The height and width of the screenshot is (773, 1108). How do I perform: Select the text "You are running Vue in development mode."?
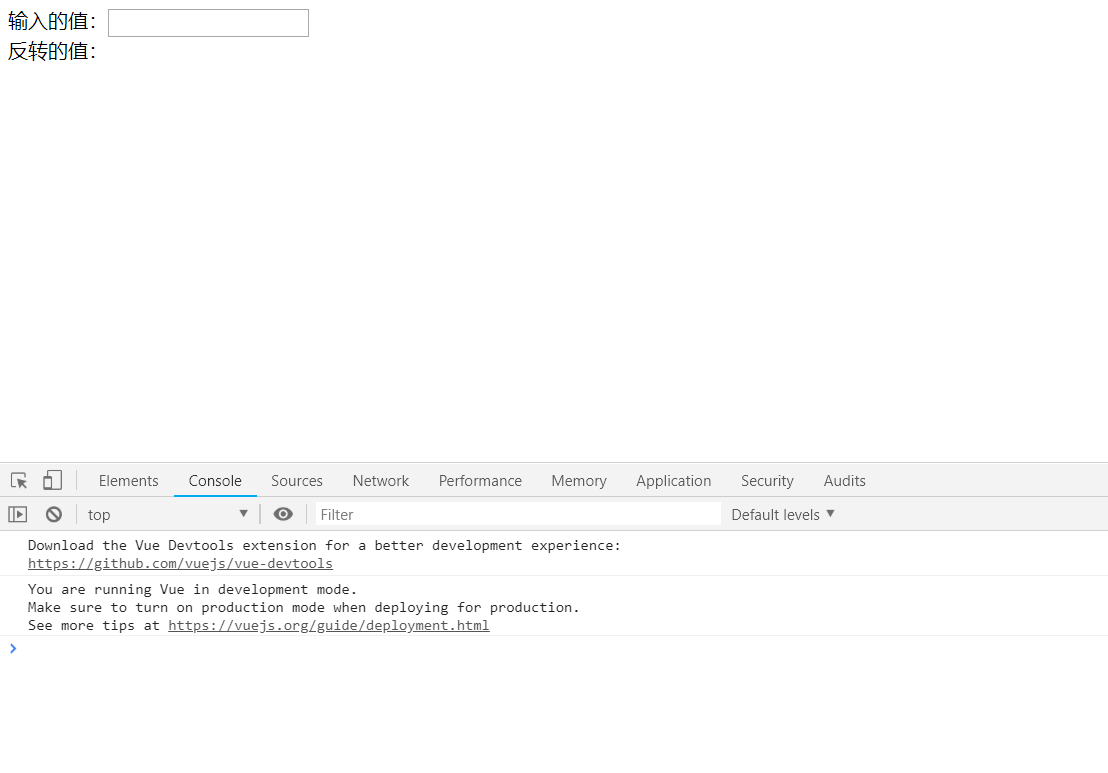pos(192,589)
